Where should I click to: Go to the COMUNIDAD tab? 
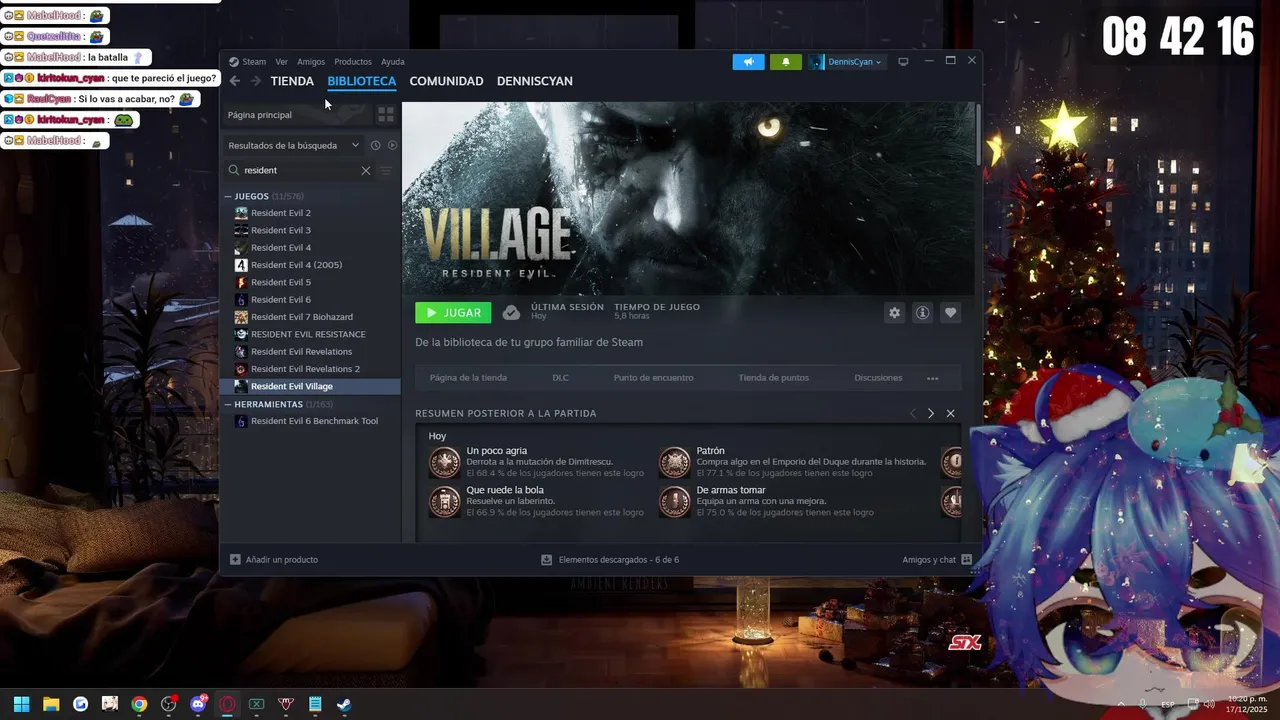[x=446, y=81]
